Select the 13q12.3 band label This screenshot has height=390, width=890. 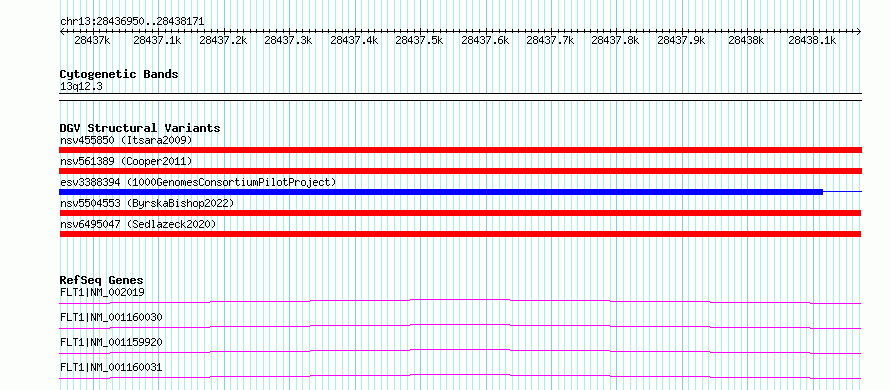(x=81, y=87)
